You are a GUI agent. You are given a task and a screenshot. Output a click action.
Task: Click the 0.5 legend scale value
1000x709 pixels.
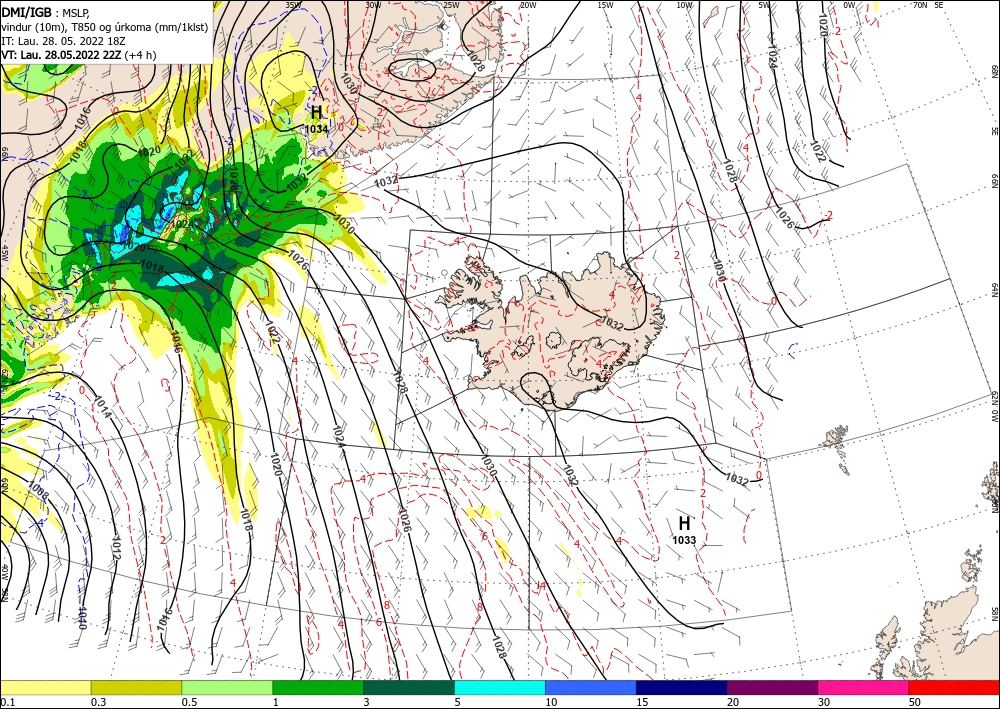189,702
